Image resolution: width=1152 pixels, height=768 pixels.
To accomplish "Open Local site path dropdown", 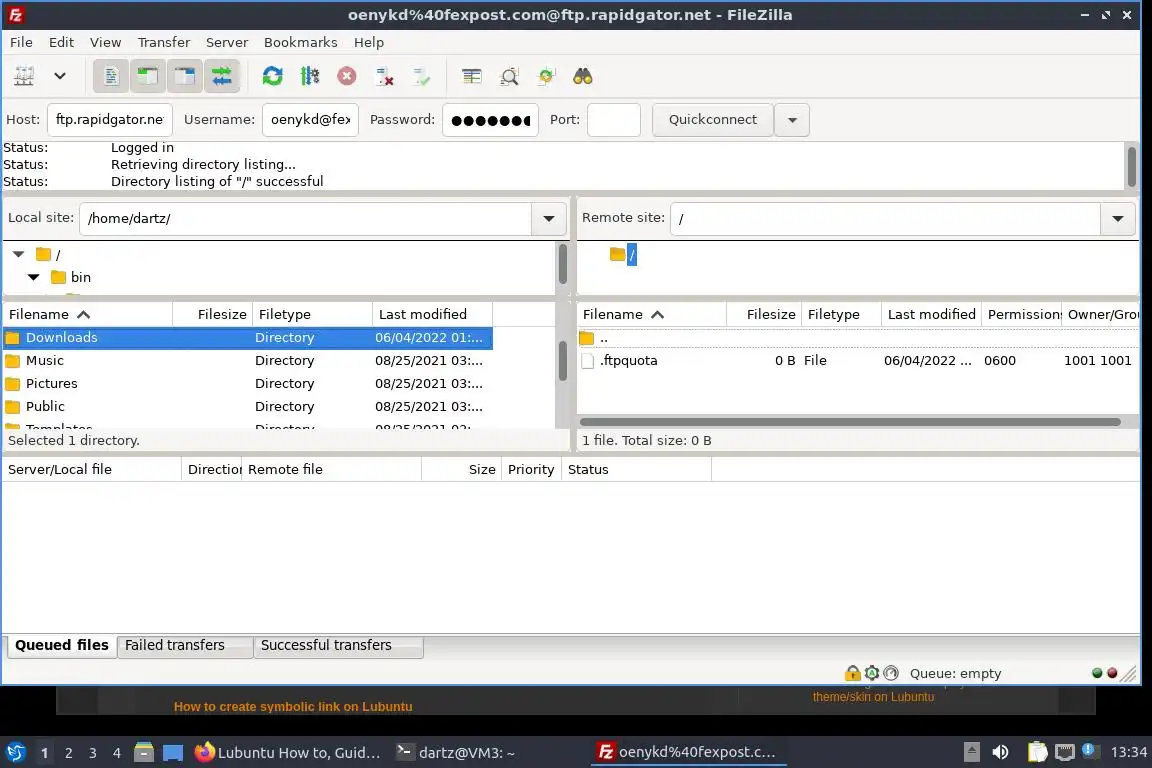I will [x=549, y=218].
